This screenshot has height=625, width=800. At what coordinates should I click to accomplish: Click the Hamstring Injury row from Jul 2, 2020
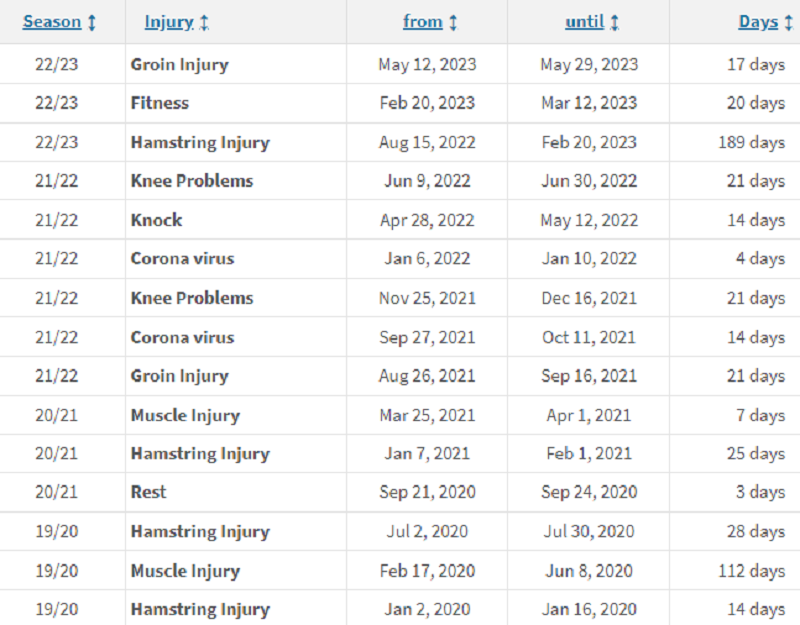[400, 532]
